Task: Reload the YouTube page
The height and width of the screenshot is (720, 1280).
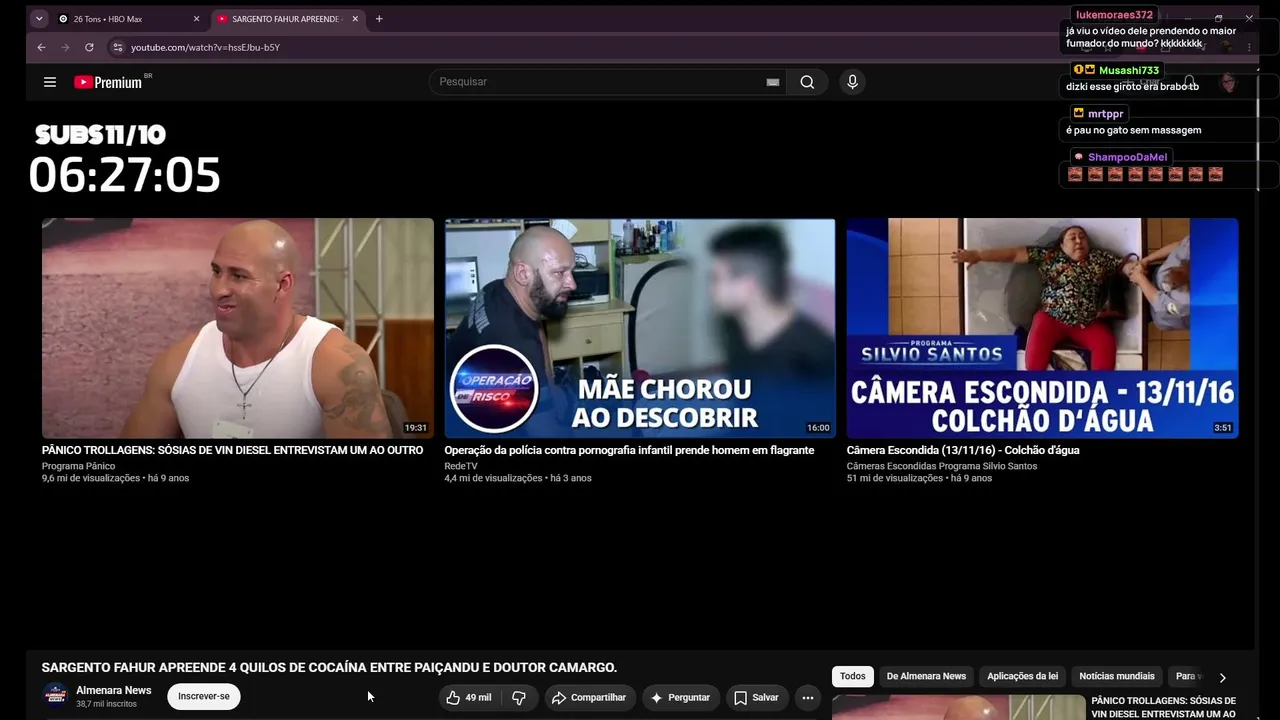Action: (89, 47)
